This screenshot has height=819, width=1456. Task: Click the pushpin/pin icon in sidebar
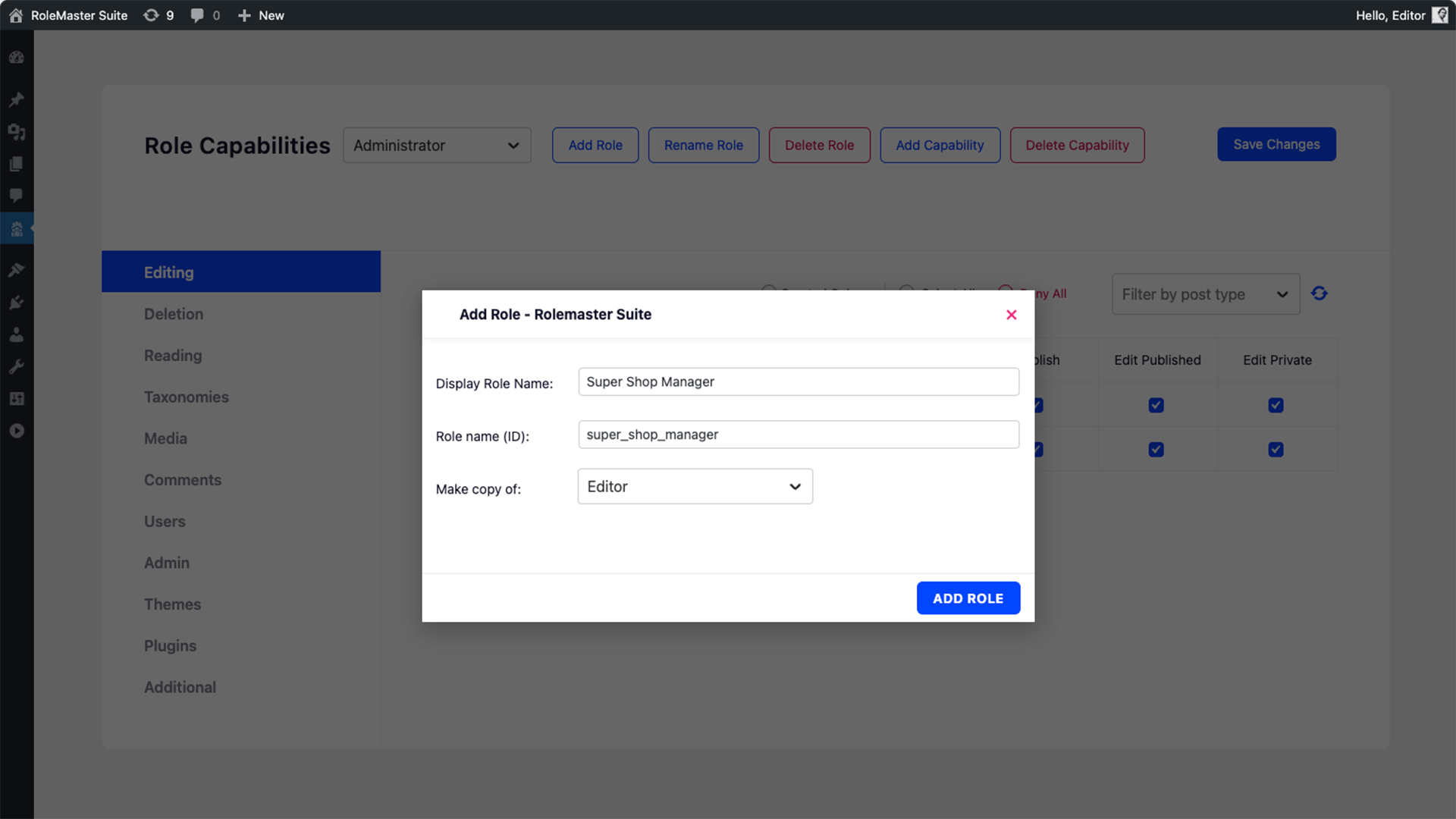(16, 99)
